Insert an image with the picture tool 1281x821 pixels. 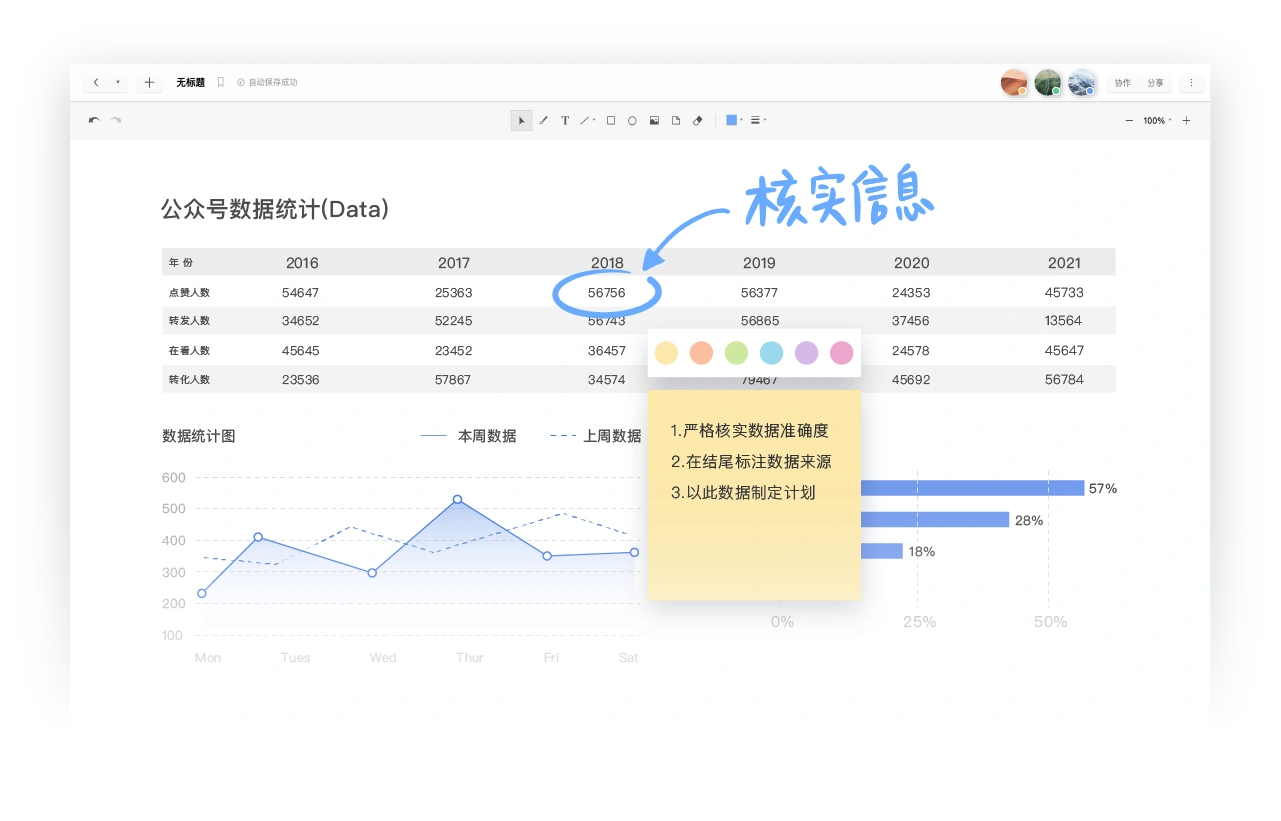click(654, 121)
